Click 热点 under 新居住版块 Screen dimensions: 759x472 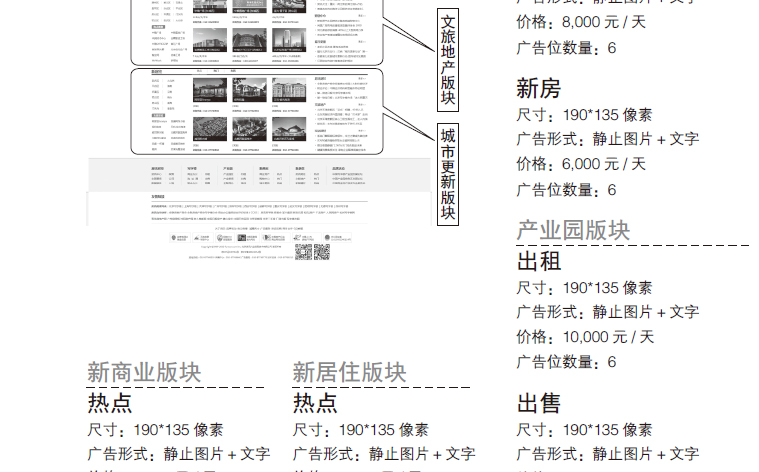coord(314,403)
